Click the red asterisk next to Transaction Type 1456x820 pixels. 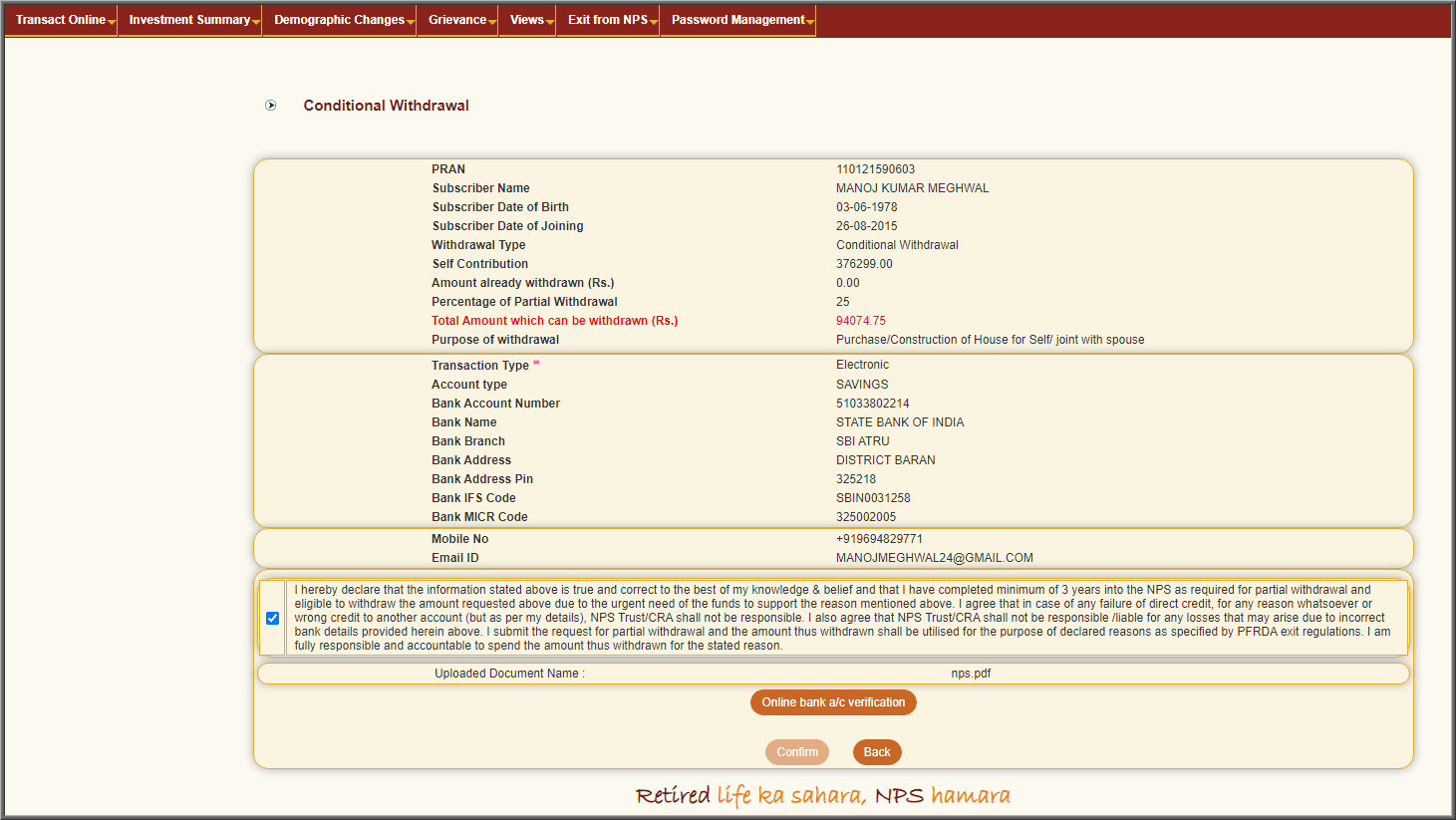pyautogui.click(x=537, y=362)
